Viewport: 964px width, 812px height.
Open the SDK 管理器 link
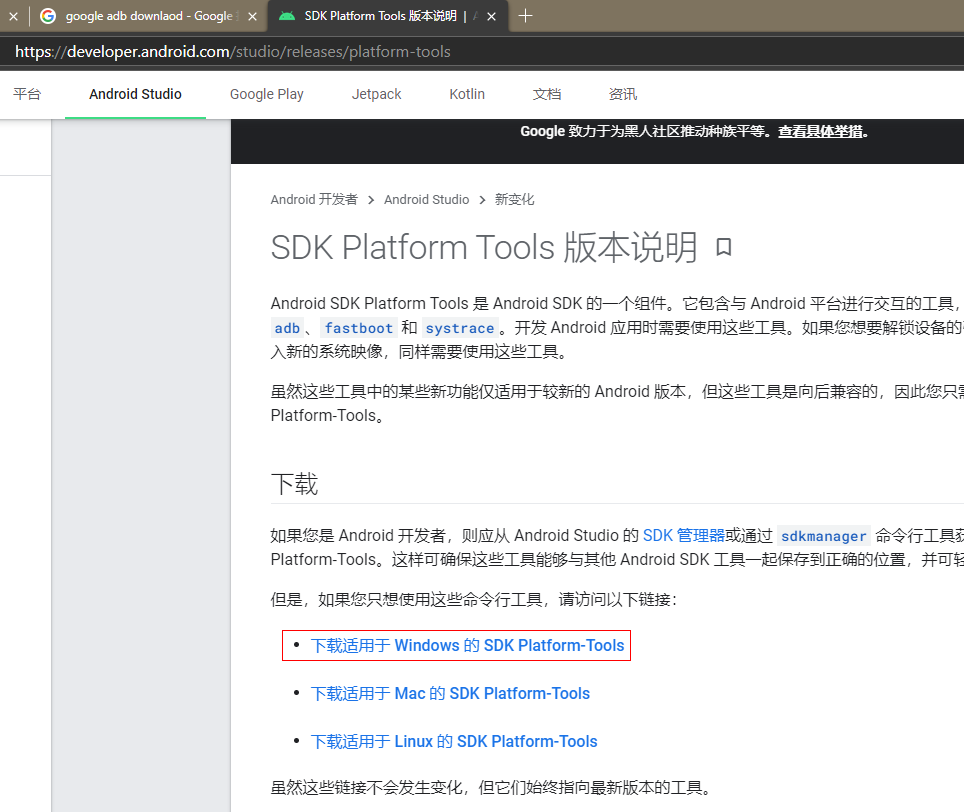[x=683, y=535]
